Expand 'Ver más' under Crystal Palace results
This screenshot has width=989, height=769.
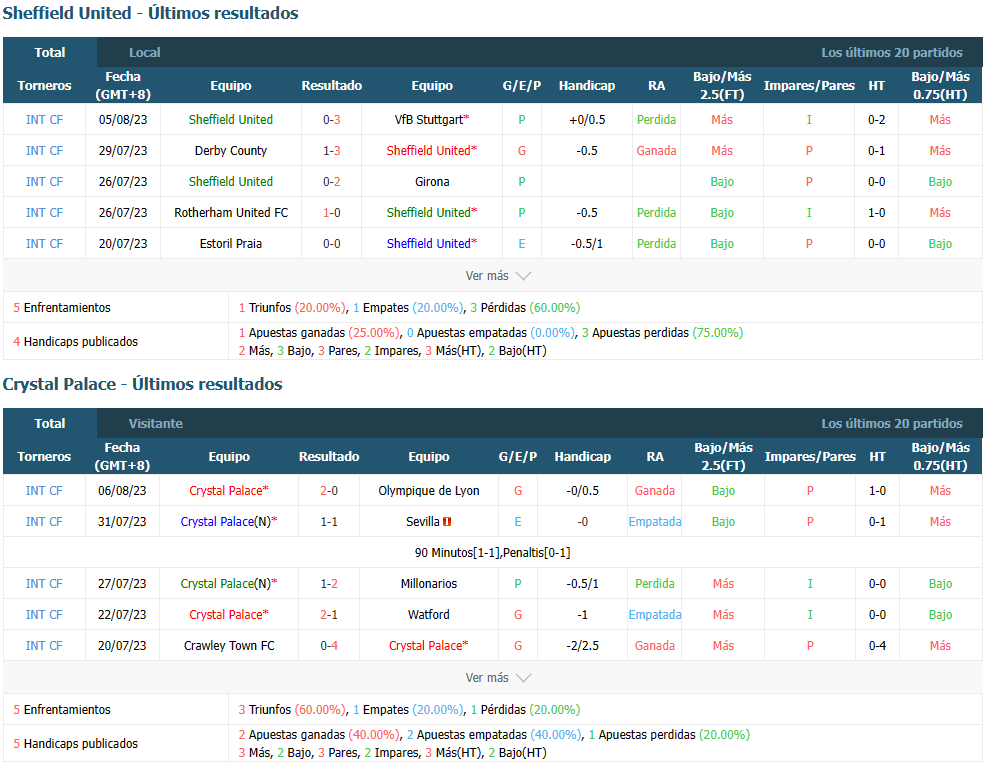point(498,678)
